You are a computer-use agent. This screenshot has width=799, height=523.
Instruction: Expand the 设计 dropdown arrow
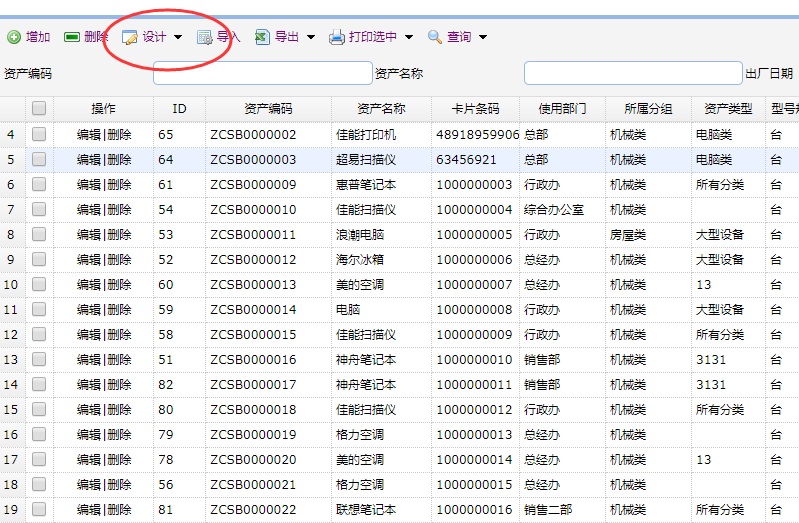pyautogui.click(x=178, y=38)
